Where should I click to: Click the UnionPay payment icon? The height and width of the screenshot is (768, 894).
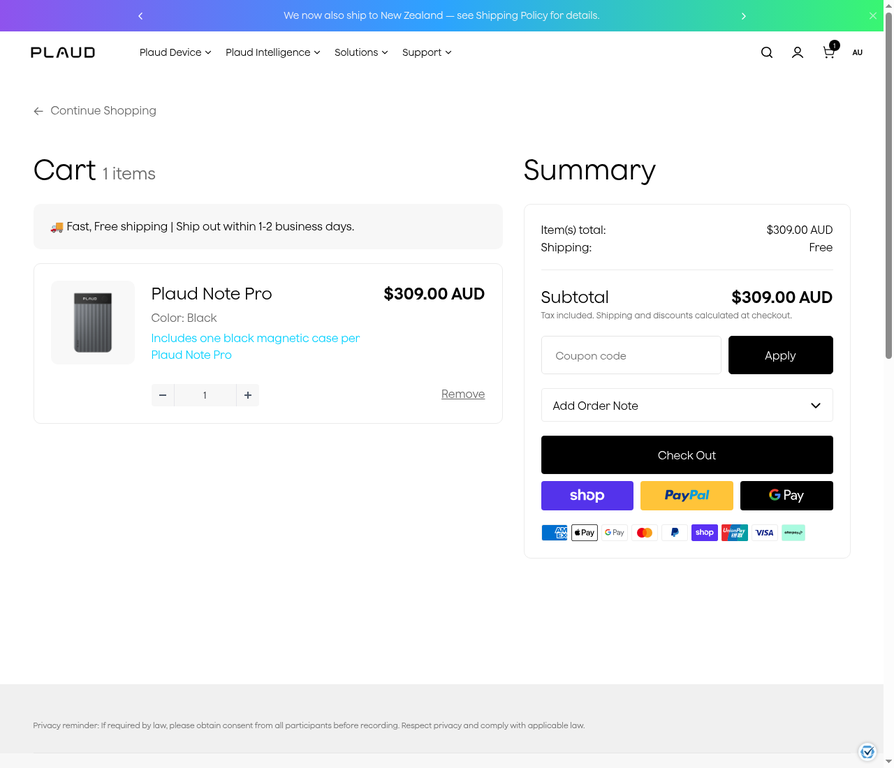(734, 532)
